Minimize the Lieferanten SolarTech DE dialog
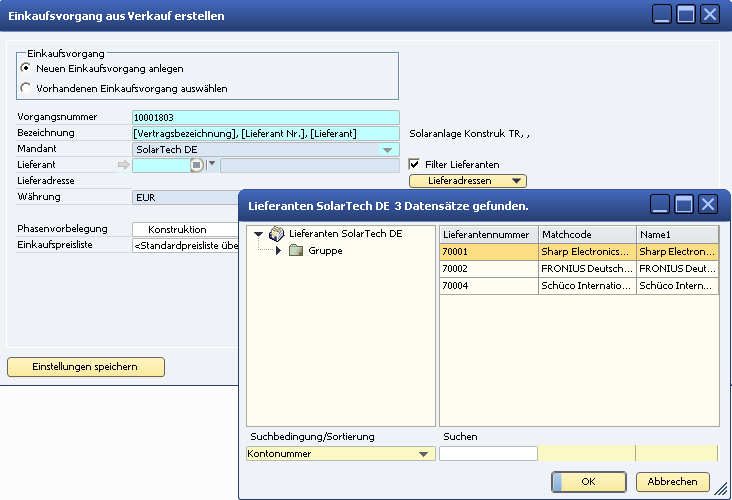The width and height of the screenshot is (732, 500). click(662, 205)
